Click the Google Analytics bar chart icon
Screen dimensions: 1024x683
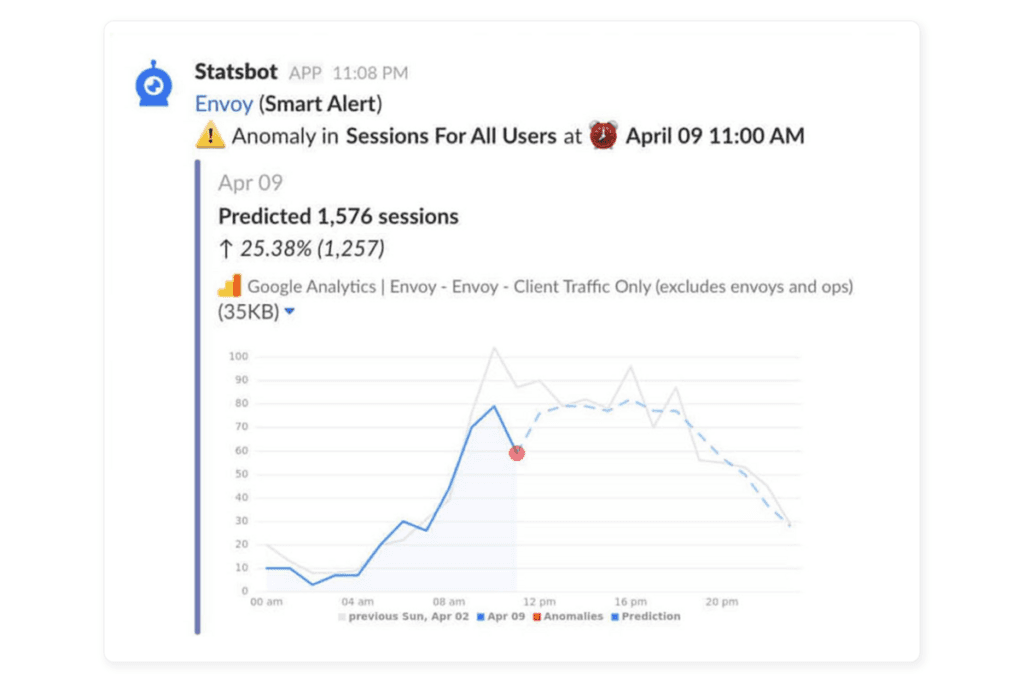[x=228, y=285]
